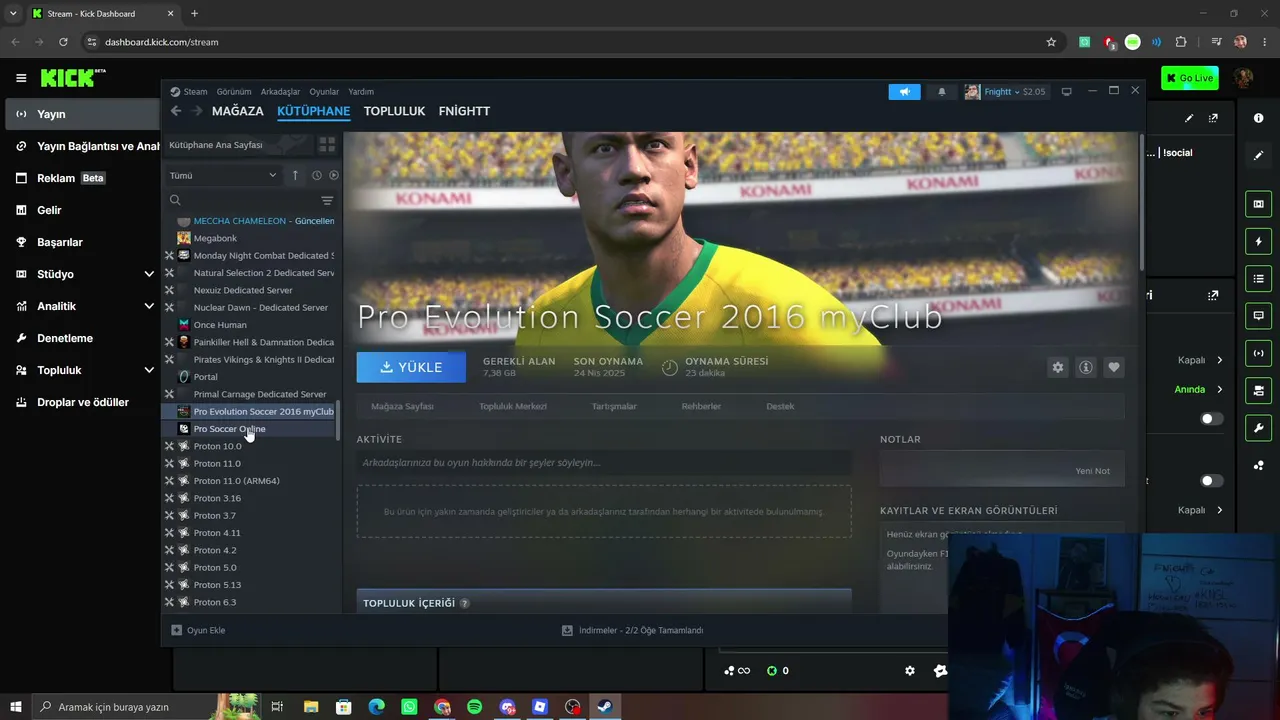
Task: Open Steam notifications bell
Action: (941, 92)
